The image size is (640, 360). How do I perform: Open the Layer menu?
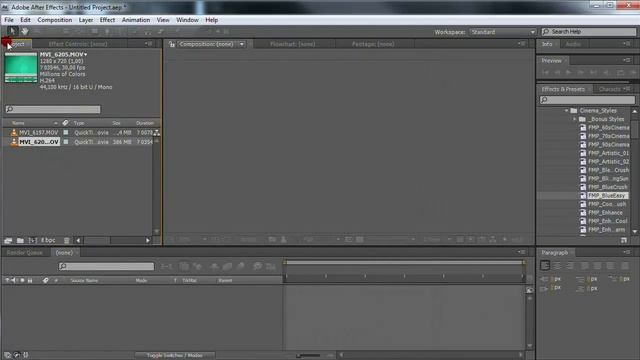click(86, 20)
